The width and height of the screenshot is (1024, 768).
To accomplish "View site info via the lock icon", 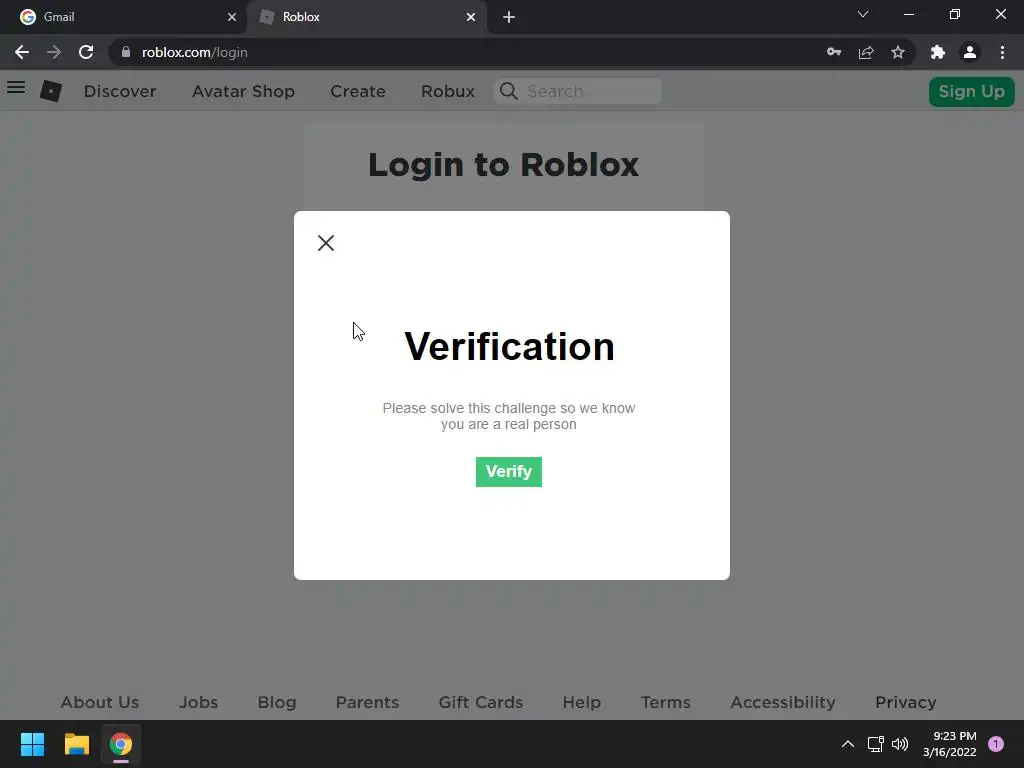I will pyautogui.click(x=126, y=52).
